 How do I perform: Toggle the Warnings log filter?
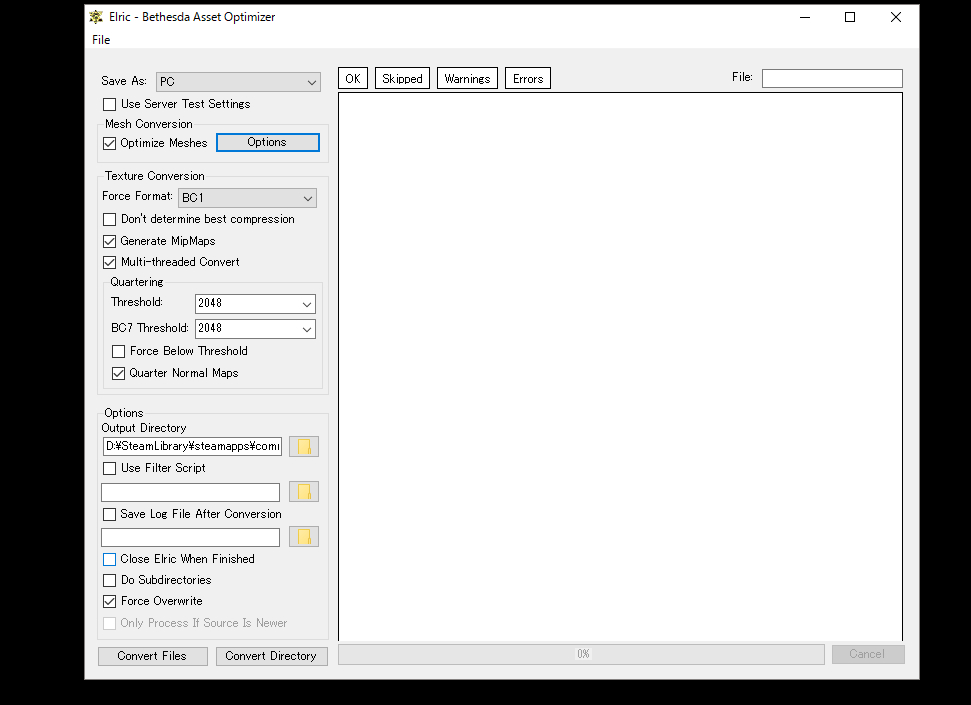[468, 79]
